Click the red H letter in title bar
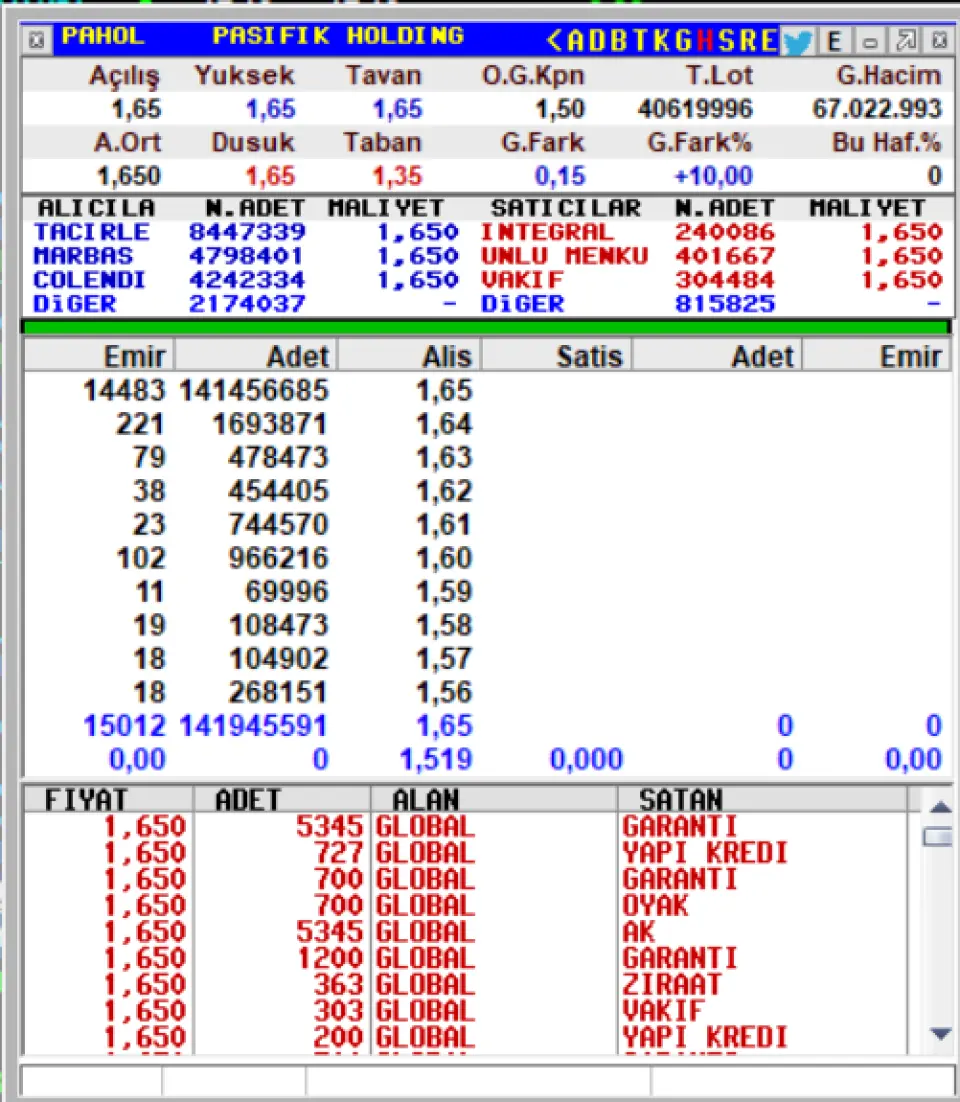The image size is (960, 1102). coord(707,40)
